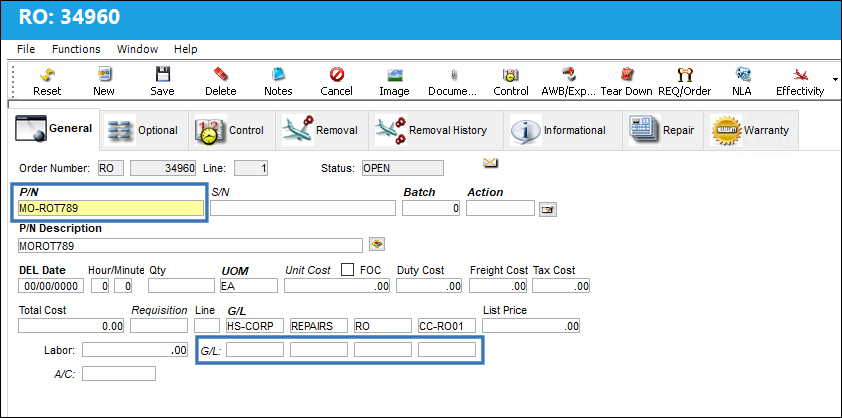This screenshot has width=842, height=418.
Task: Click the G/L field showing HS-CORP
Action: coord(255,326)
